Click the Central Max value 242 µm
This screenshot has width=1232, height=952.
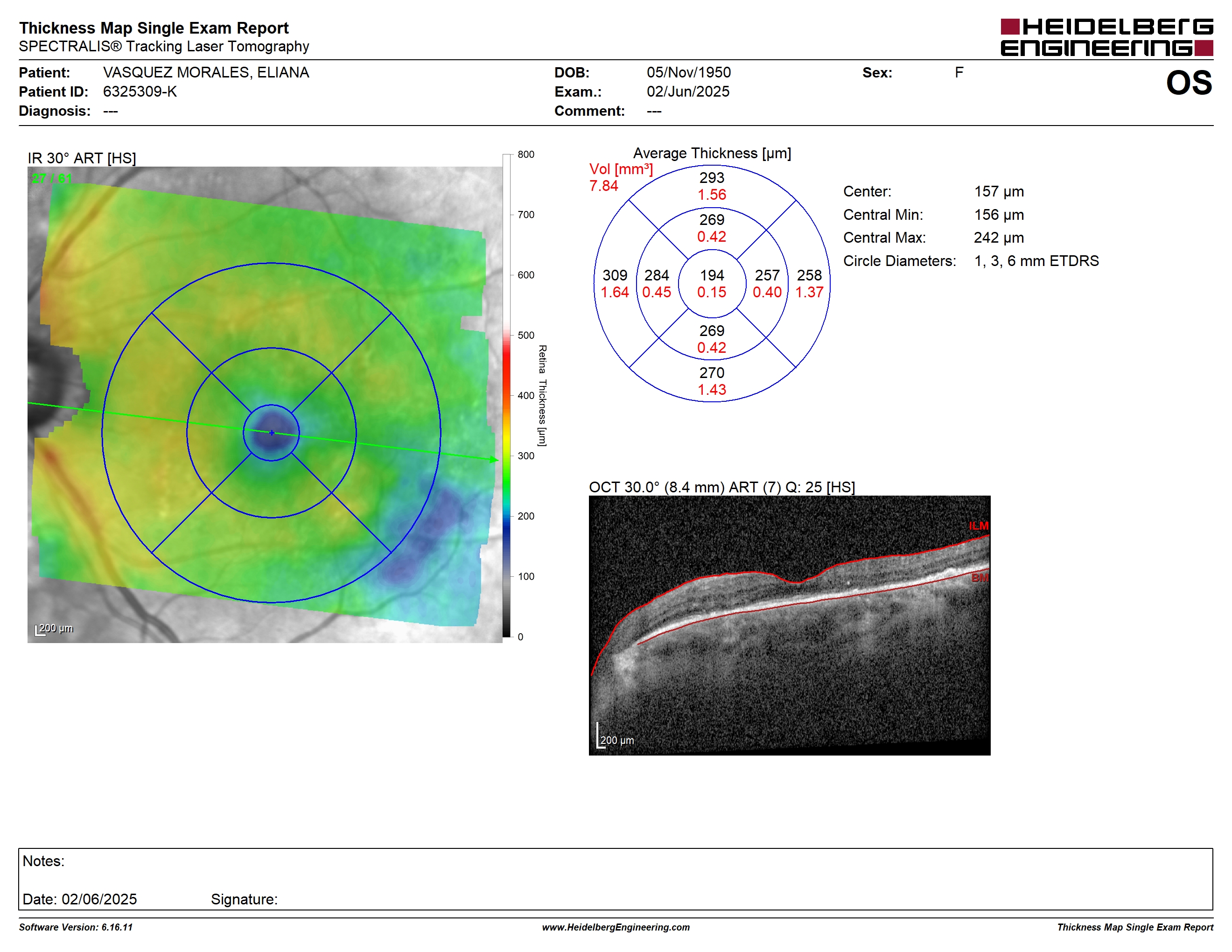[x=999, y=238]
